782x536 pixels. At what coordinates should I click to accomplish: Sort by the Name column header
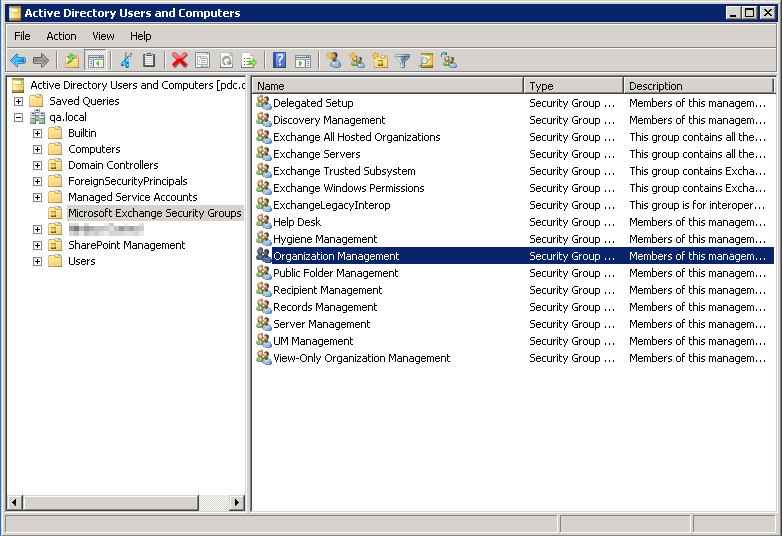coord(388,86)
